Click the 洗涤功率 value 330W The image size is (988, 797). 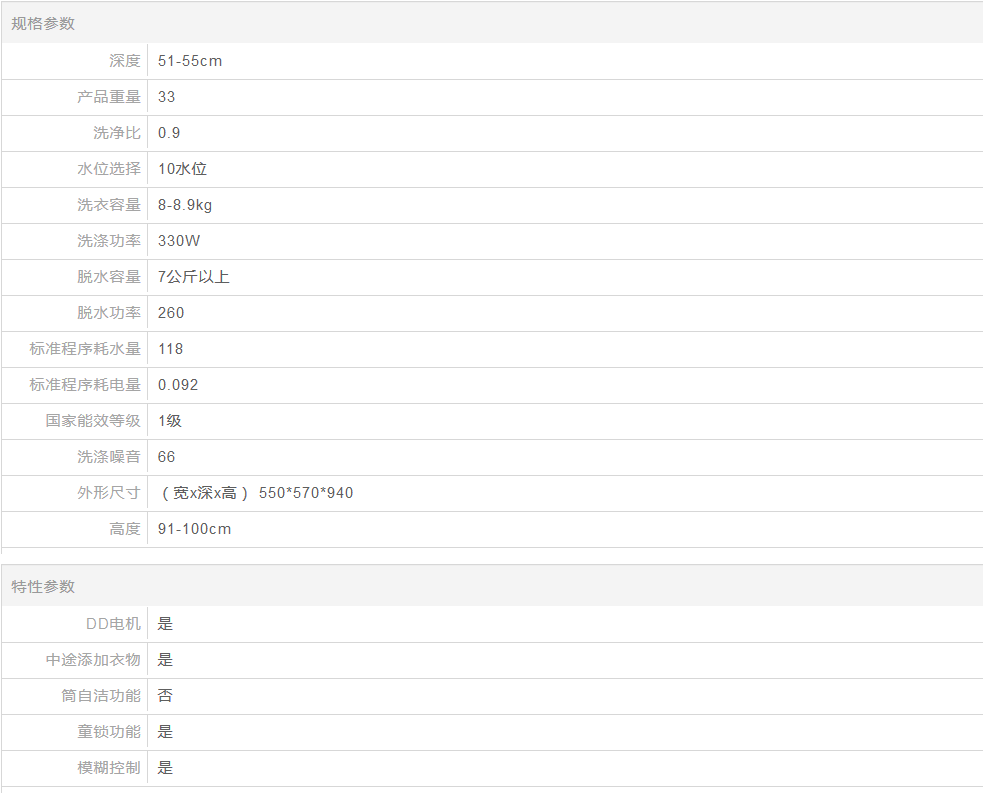pyautogui.click(x=179, y=241)
